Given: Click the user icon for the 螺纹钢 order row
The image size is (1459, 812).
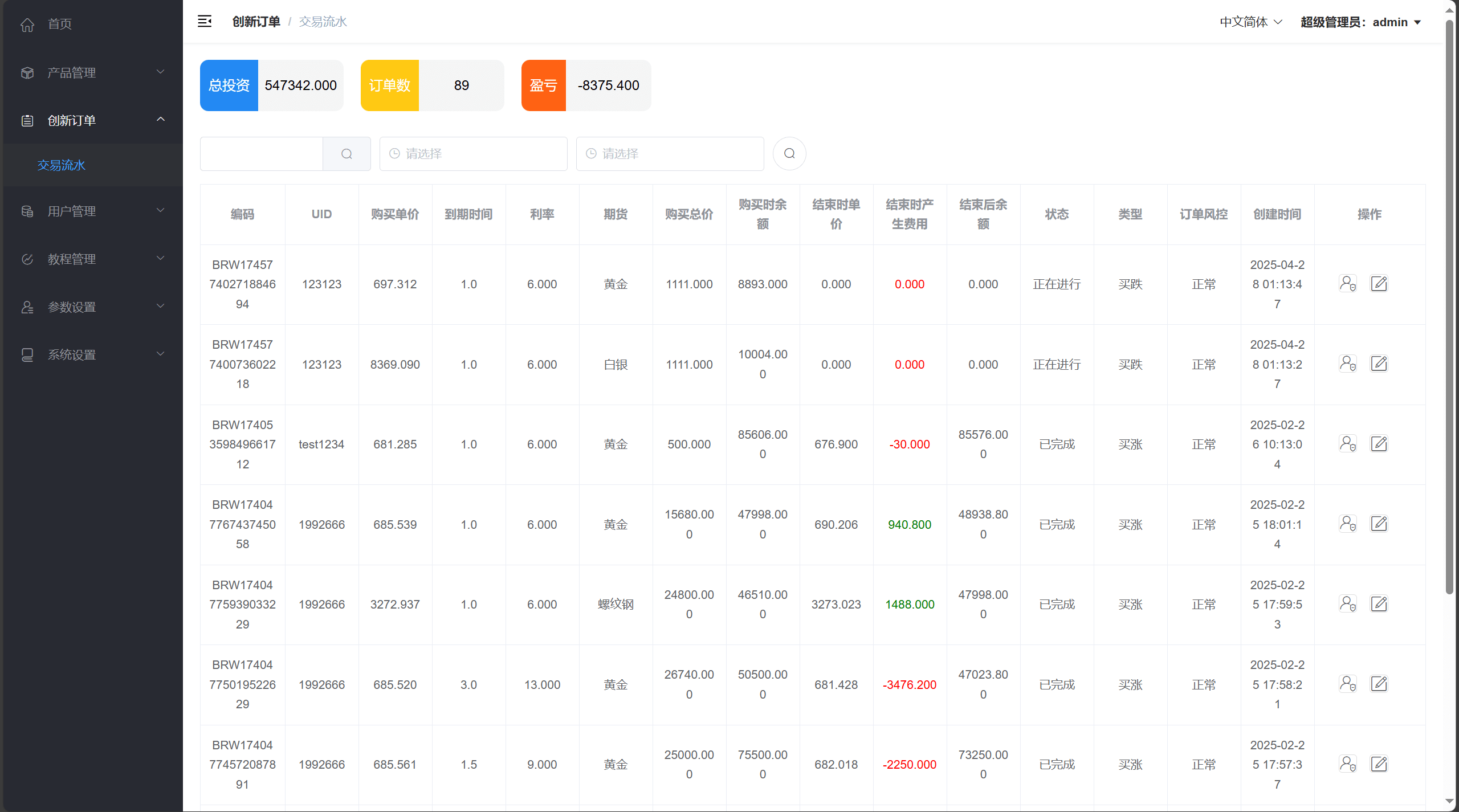Looking at the screenshot, I should click(1347, 604).
